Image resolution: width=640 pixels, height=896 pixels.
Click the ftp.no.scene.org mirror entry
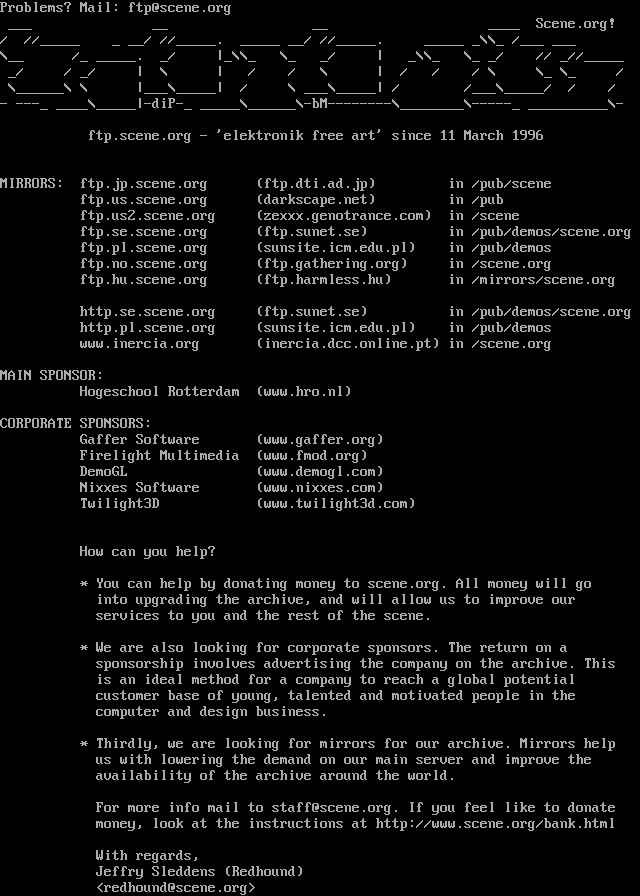click(x=143, y=264)
